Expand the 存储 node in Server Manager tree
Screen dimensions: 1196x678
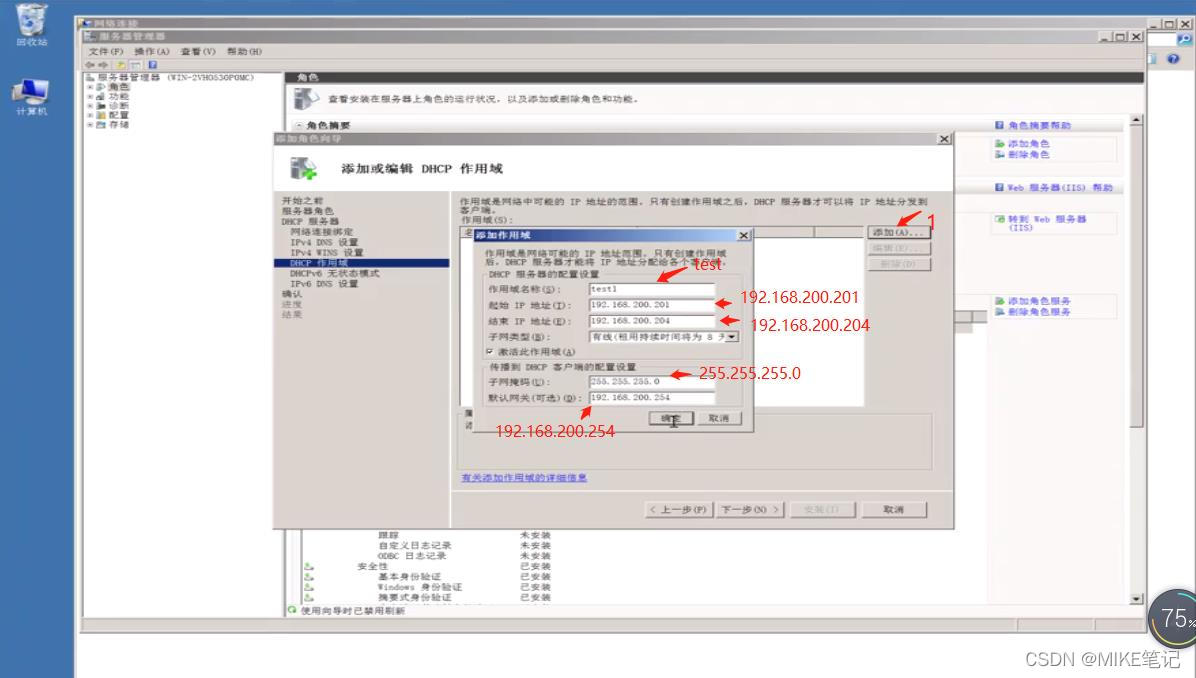(x=90, y=124)
